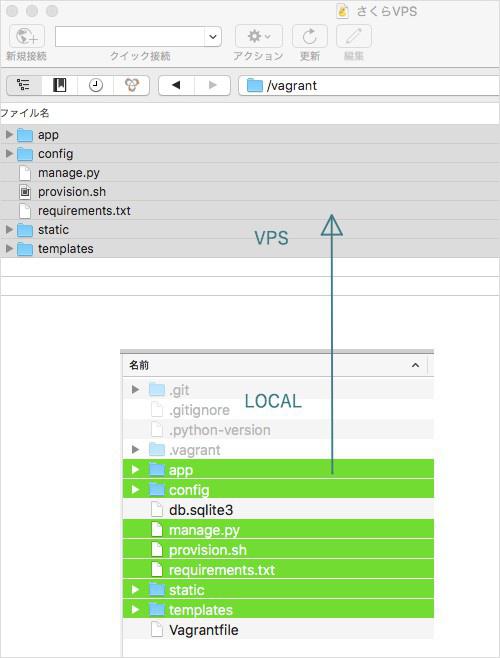Select provision.sh in the VPS list

pos(250,192)
